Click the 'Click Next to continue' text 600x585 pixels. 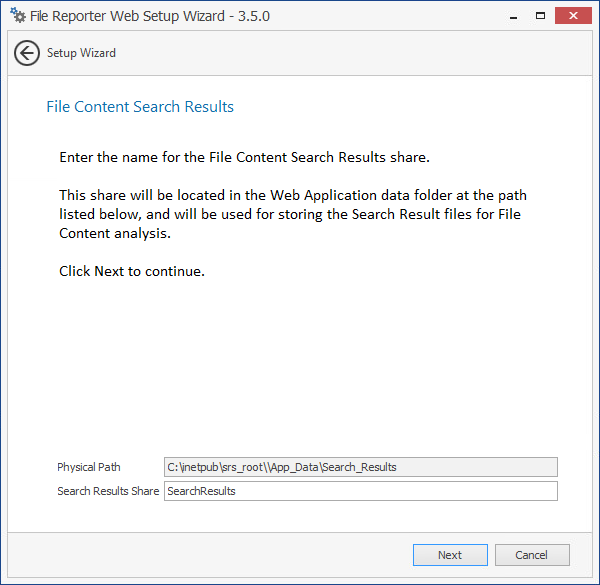pos(132,271)
